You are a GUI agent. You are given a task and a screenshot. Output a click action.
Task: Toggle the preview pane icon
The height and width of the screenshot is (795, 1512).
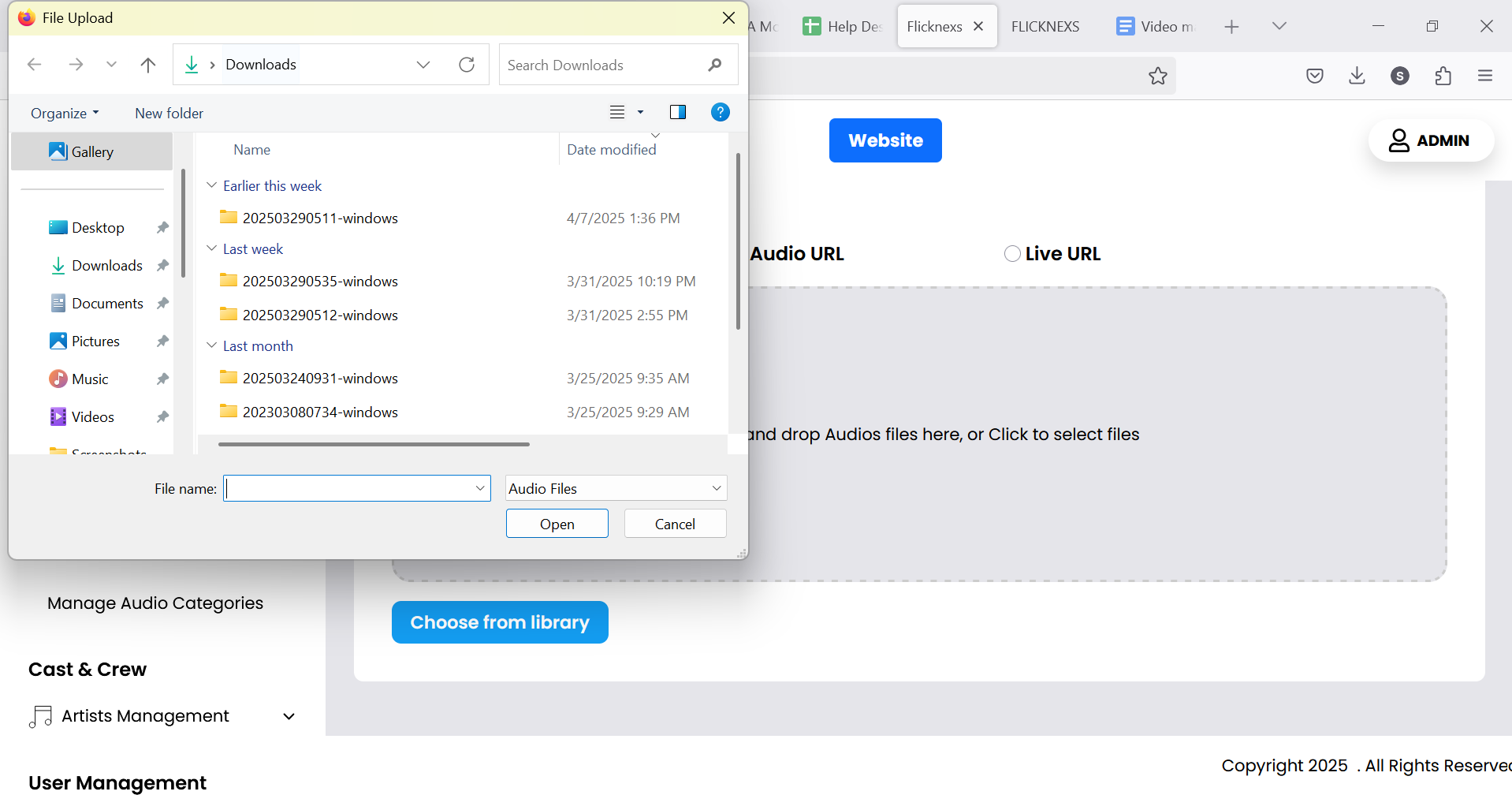click(677, 112)
